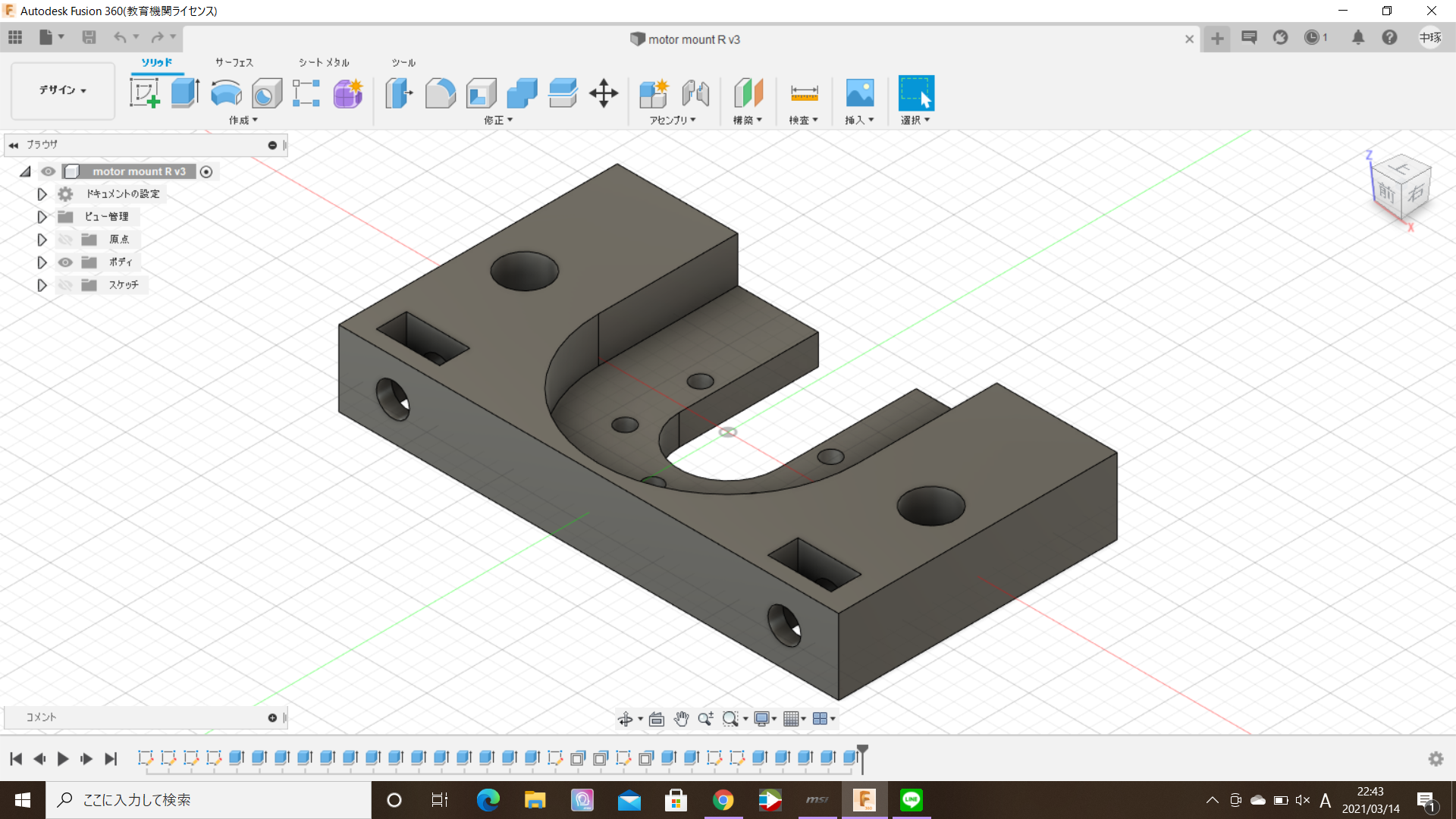Viewport: 1456px width, 819px height.
Task: Click the New Component icon
Action: 654,93
